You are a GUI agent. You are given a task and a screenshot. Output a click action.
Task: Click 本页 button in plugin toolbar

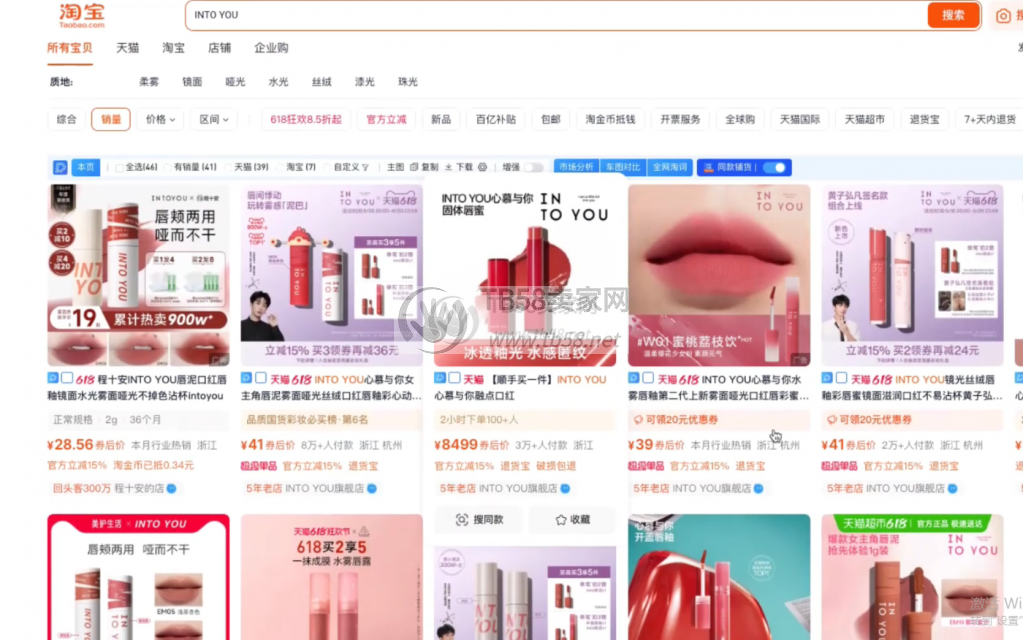pyautogui.click(x=85, y=168)
